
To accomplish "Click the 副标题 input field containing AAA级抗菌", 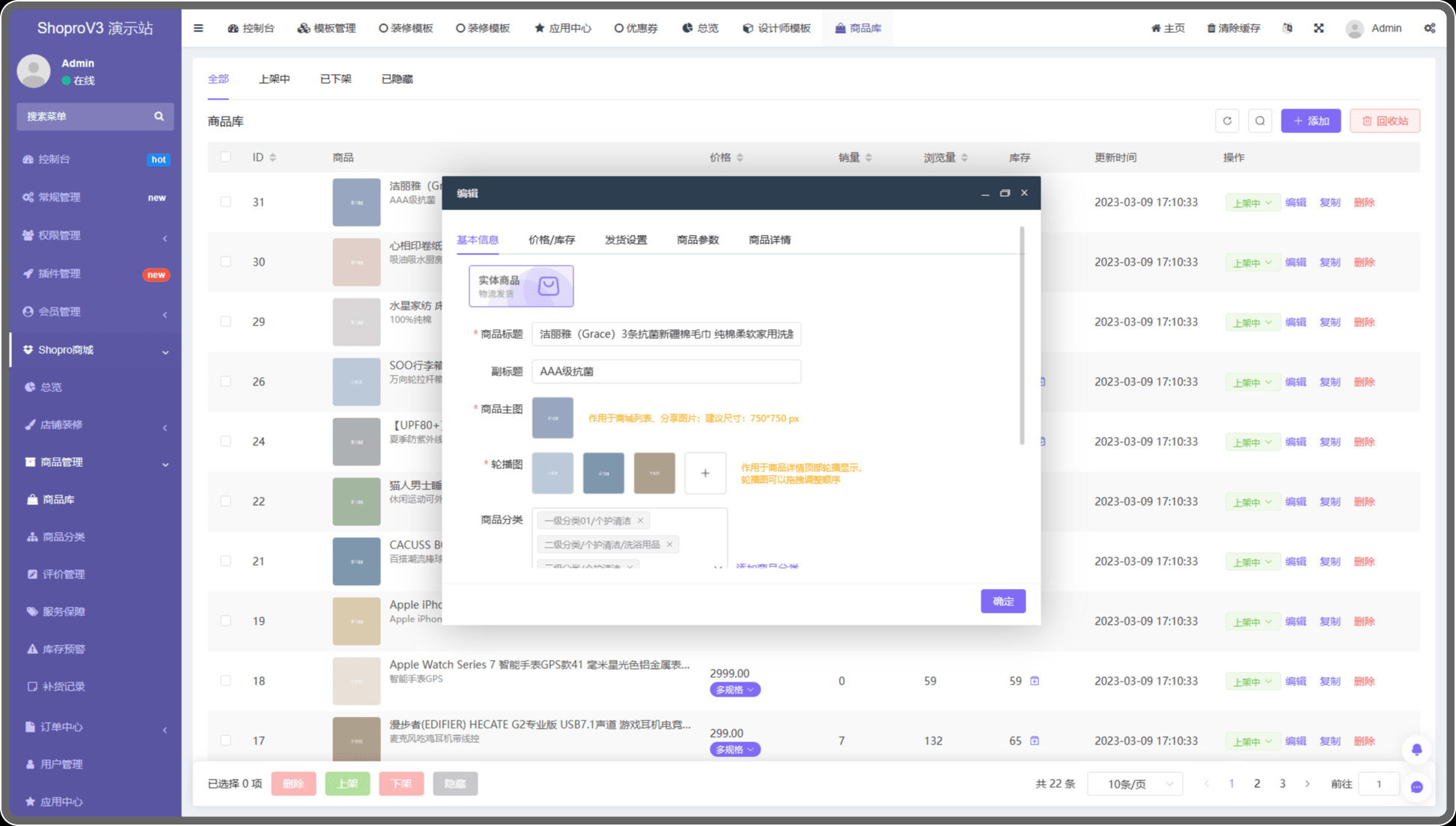I will tap(665, 372).
